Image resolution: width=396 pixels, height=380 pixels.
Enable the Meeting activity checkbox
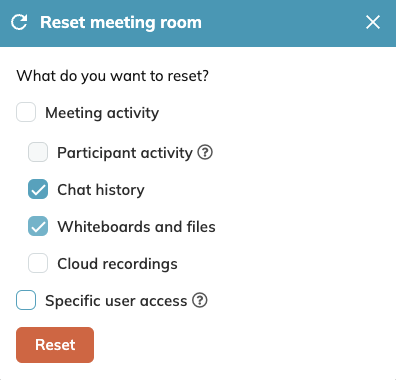(26, 112)
